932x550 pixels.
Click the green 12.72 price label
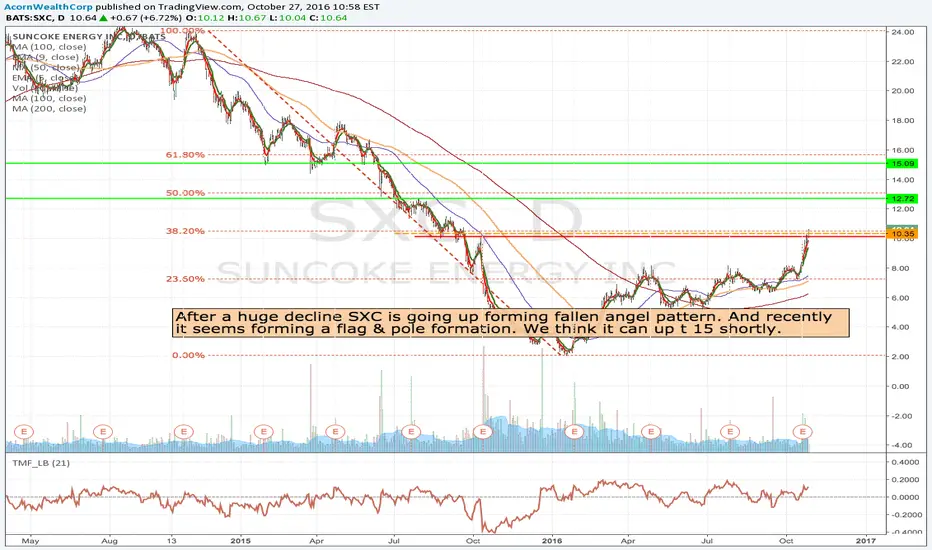pos(903,199)
